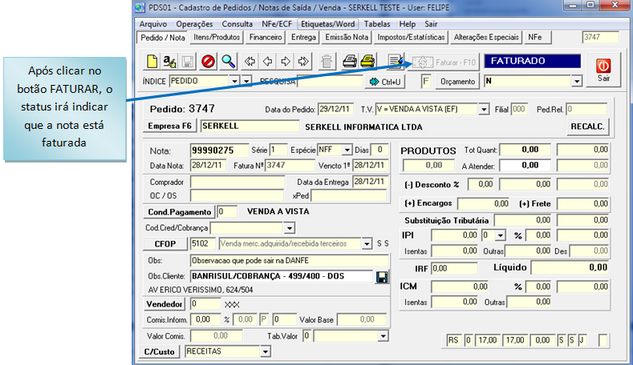Screen dimensions: 633x365
Task: Open the NFe/ECF menu
Action: click(x=277, y=24)
